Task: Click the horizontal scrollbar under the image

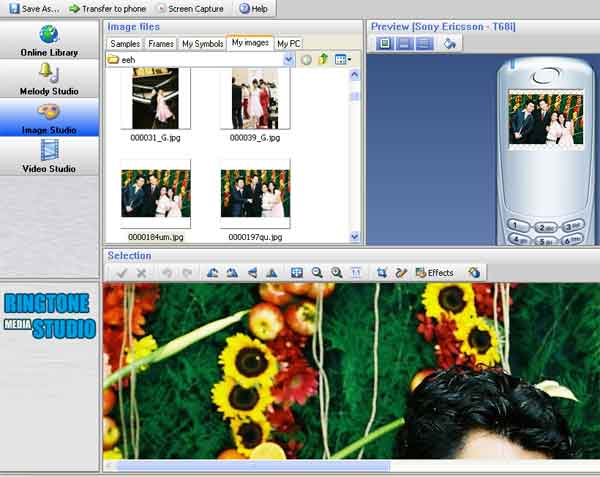Action: click(x=253, y=466)
